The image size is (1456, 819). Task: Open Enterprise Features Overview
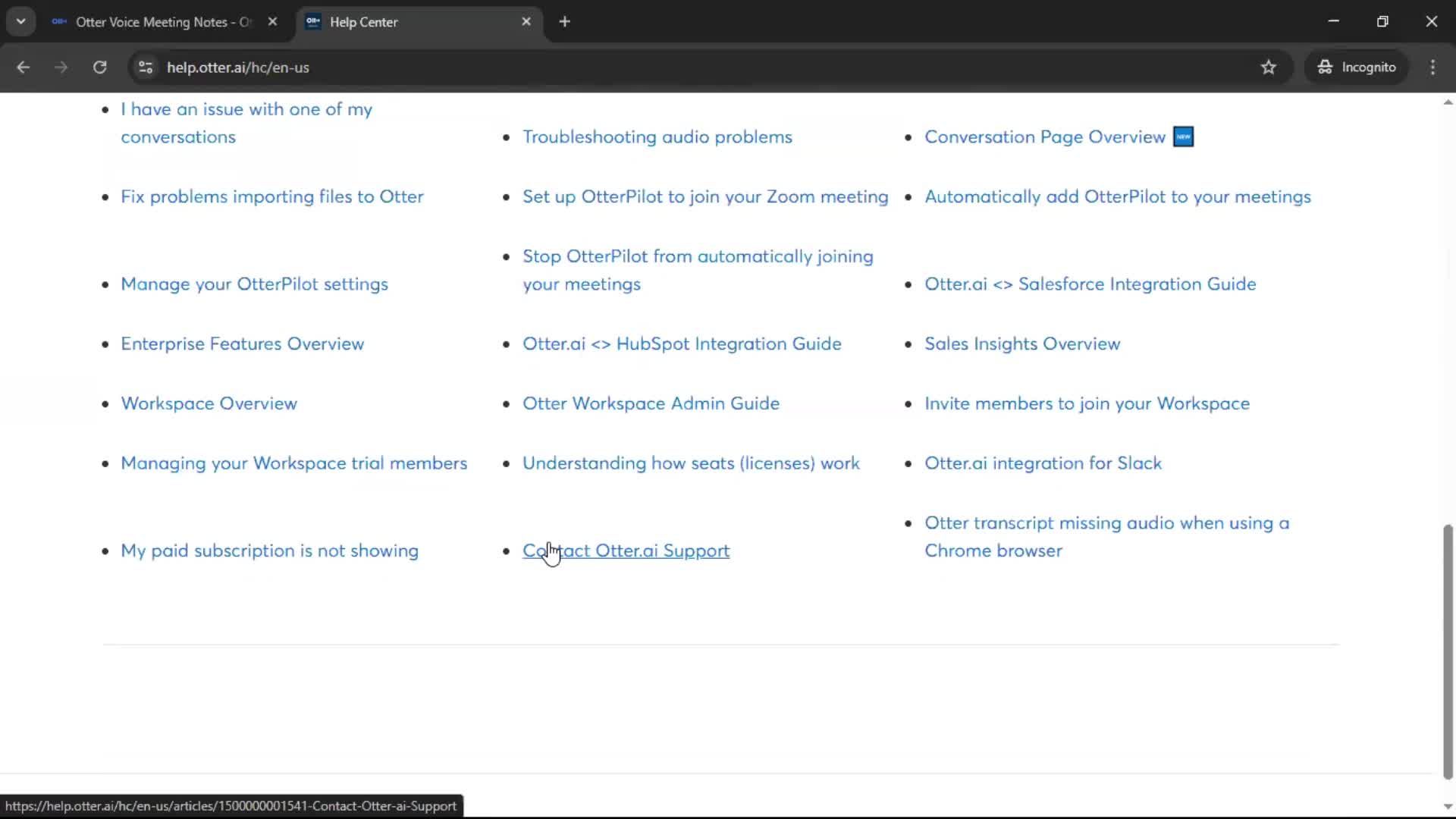(x=242, y=344)
